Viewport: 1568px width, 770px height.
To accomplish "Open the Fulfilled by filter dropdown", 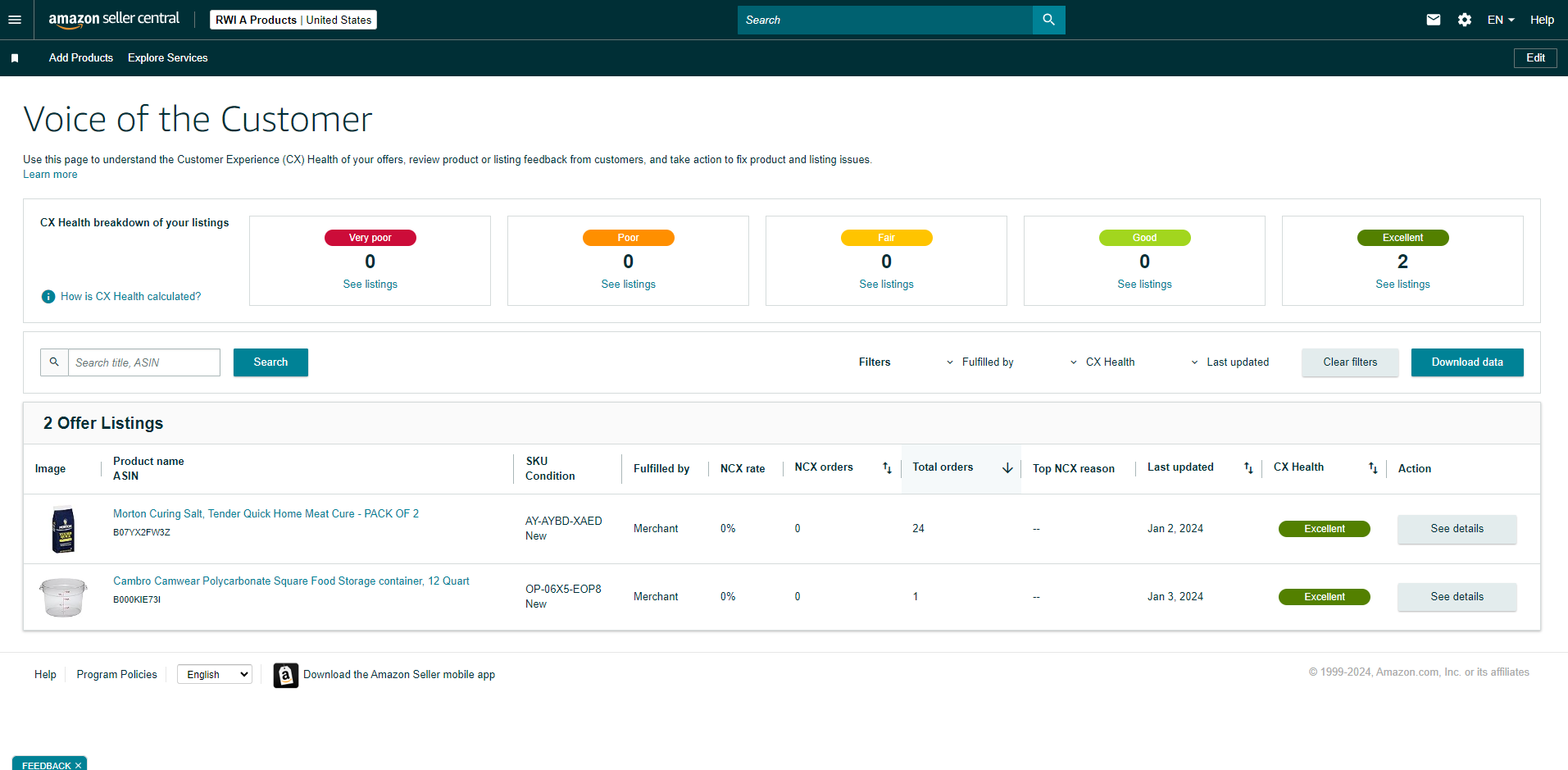I will click(x=980, y=362).
